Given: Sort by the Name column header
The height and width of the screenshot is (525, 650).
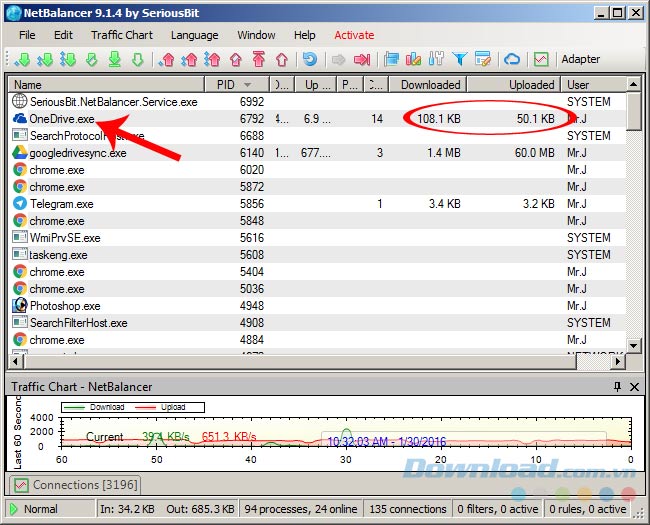Looking at the screenshot, I should tap(107, 85).
